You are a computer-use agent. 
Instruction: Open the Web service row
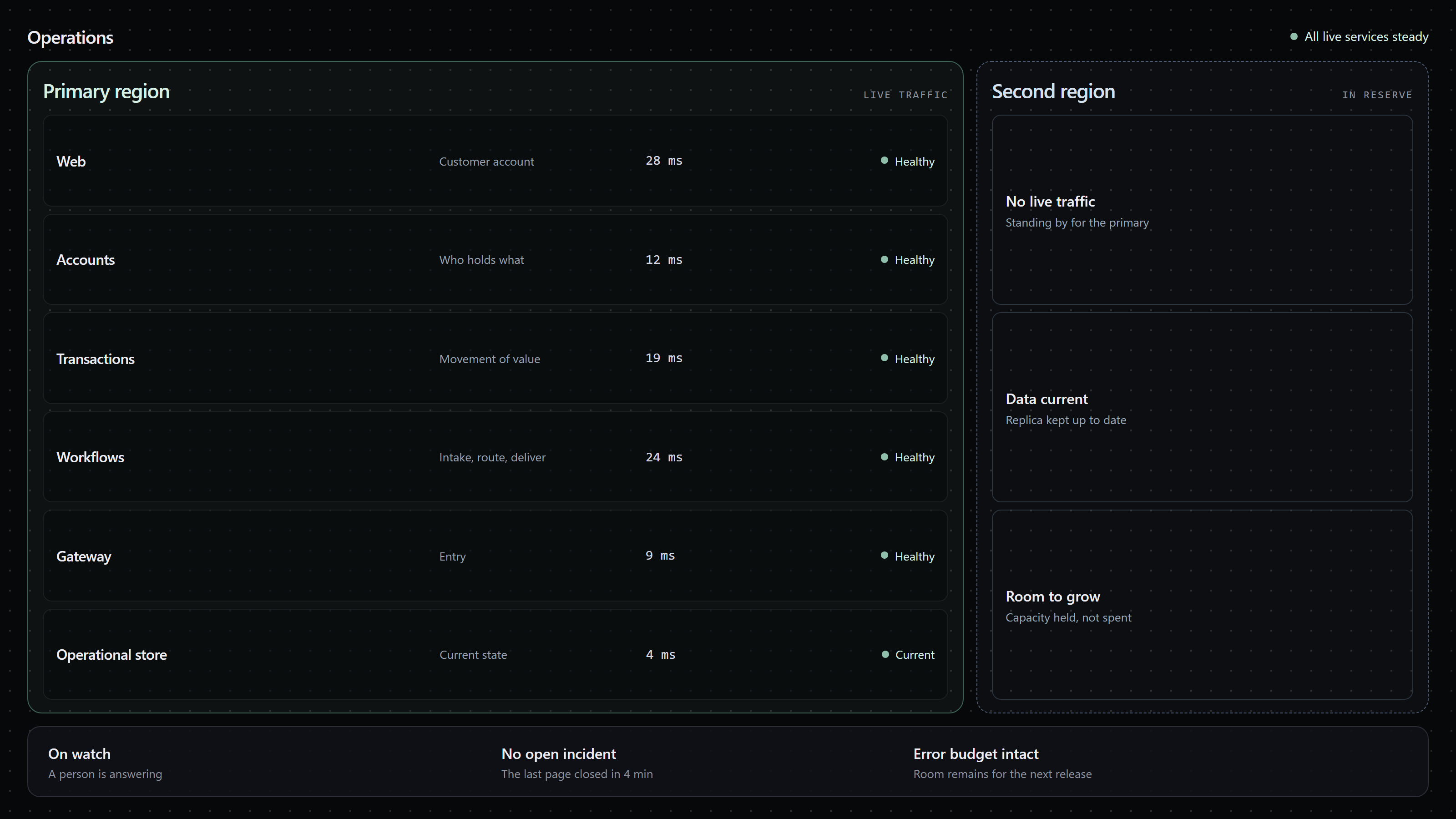coord(495,161)
